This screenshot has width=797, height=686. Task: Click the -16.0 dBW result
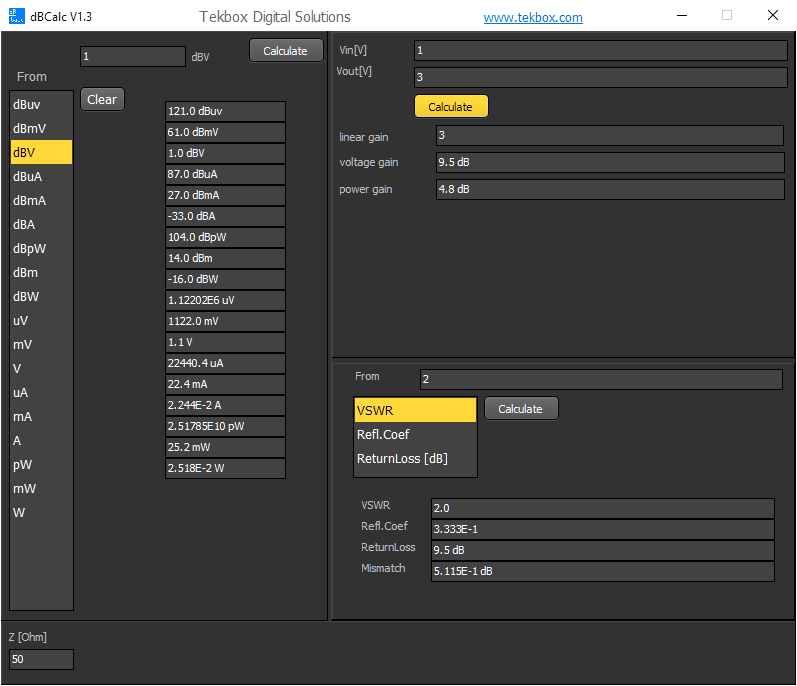[x=225, y=279]
